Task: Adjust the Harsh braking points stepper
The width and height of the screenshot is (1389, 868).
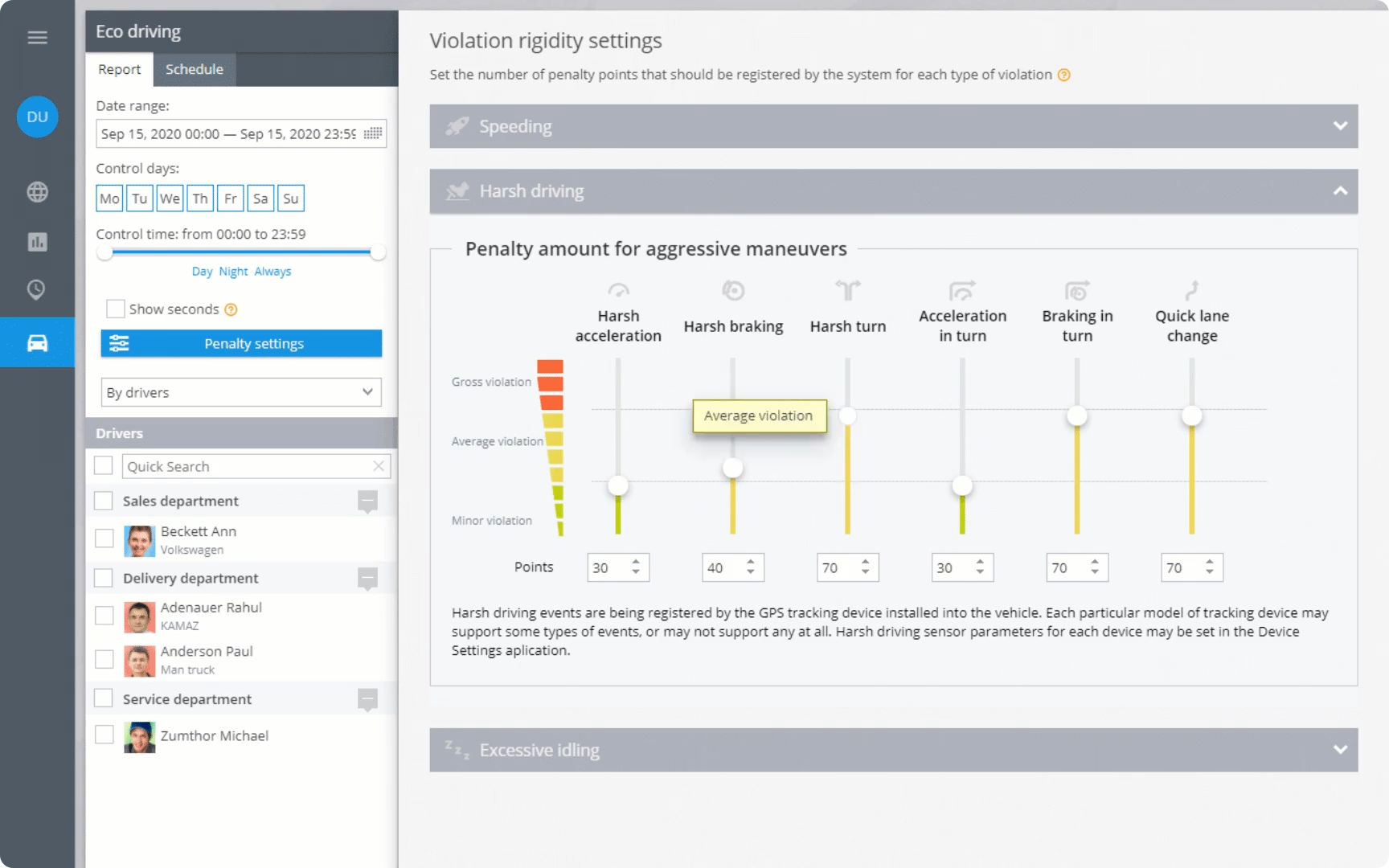Action: tap(751, 567)
